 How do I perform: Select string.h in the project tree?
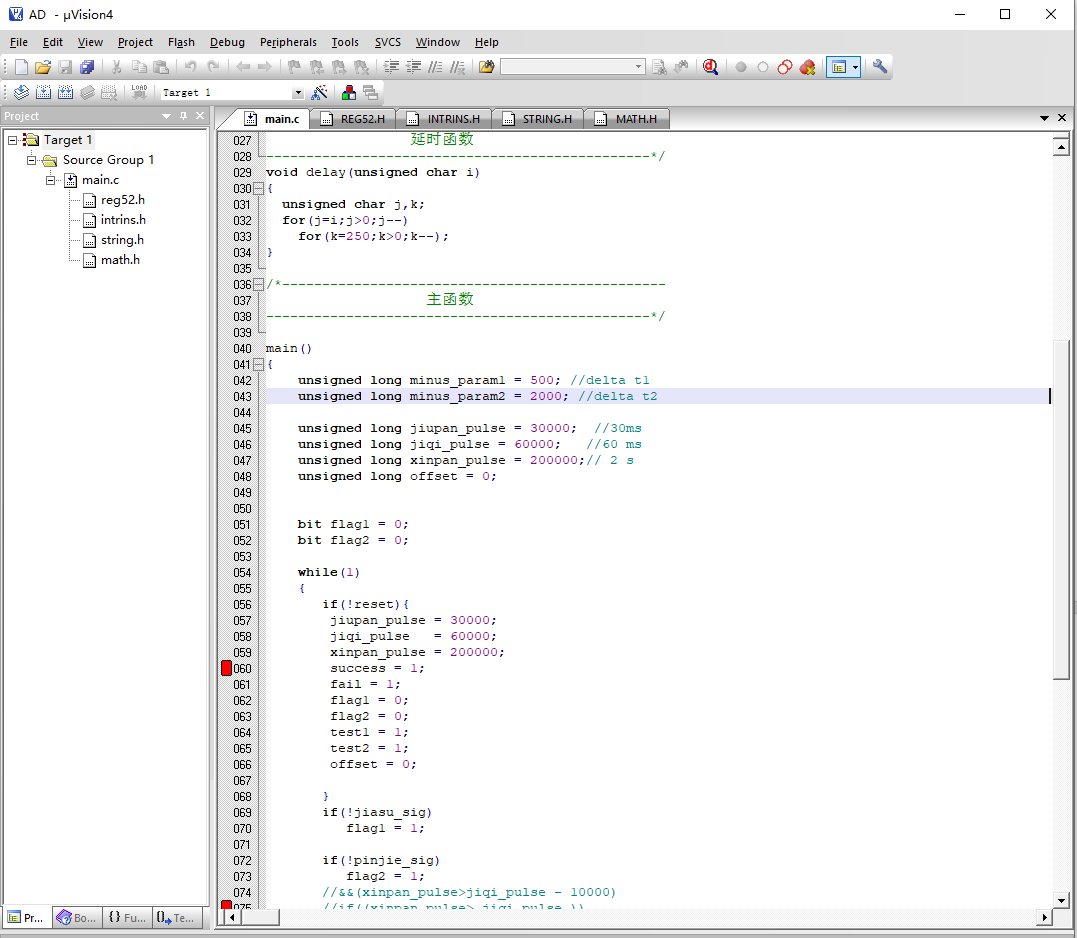[x=122, y=240]
